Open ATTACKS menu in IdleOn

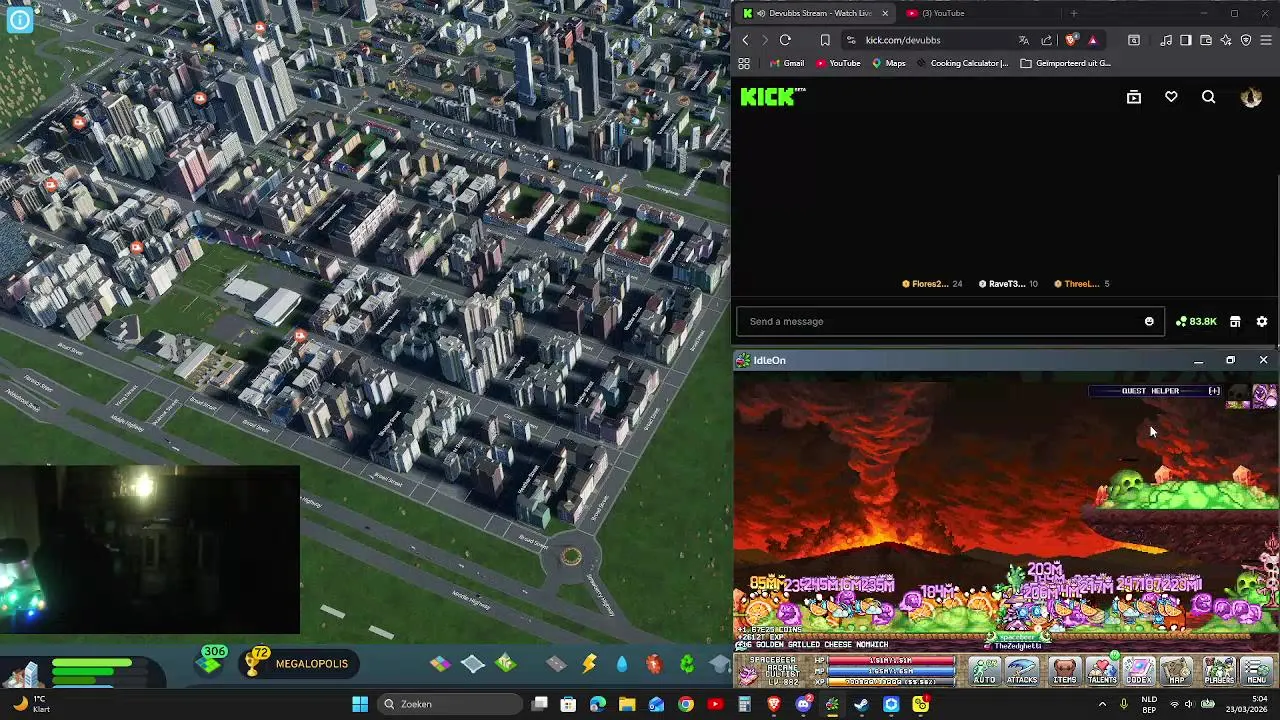point(1022,671)
